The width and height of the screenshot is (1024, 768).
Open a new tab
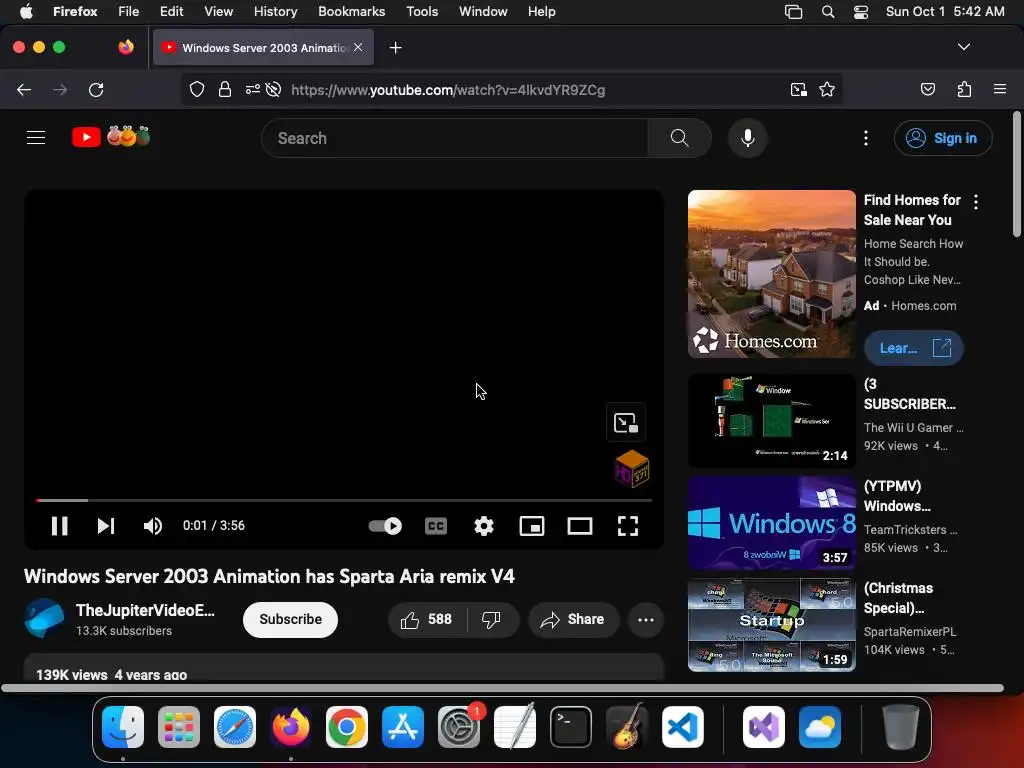coord(395,48)
